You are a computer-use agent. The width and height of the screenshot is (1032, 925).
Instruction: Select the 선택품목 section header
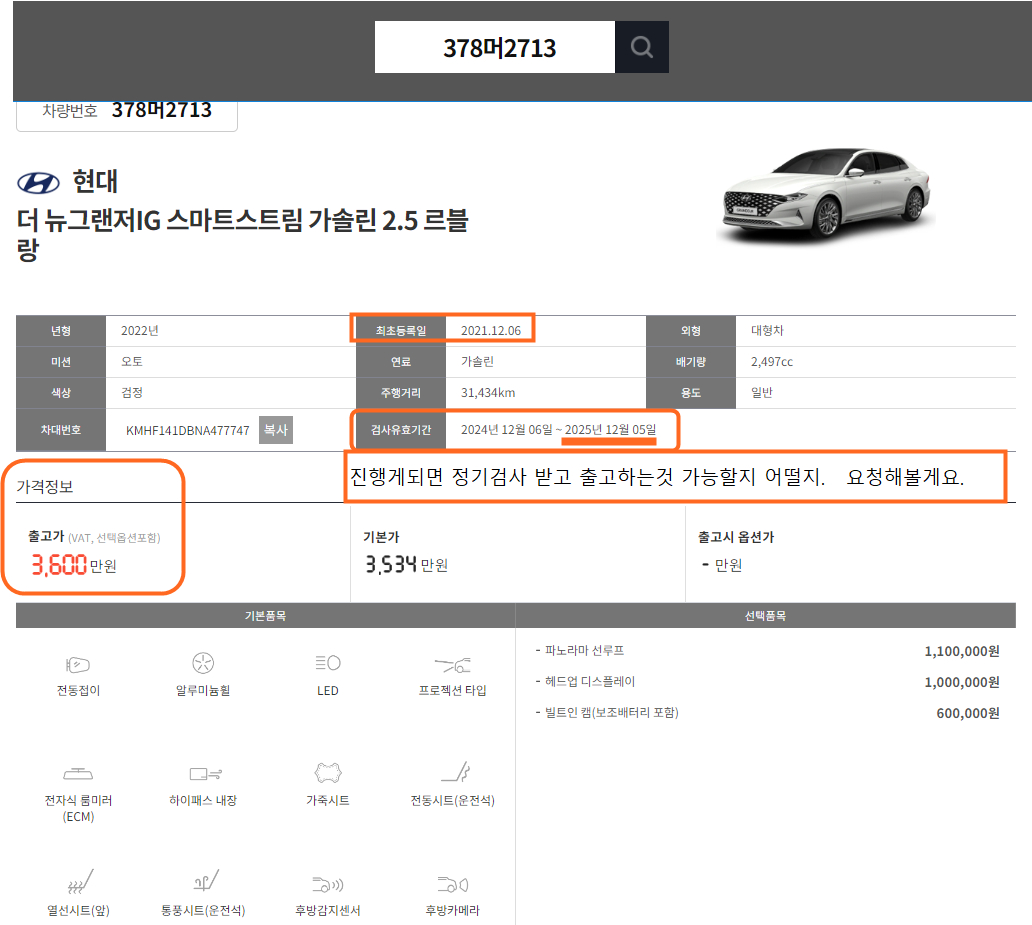(766, 616)
